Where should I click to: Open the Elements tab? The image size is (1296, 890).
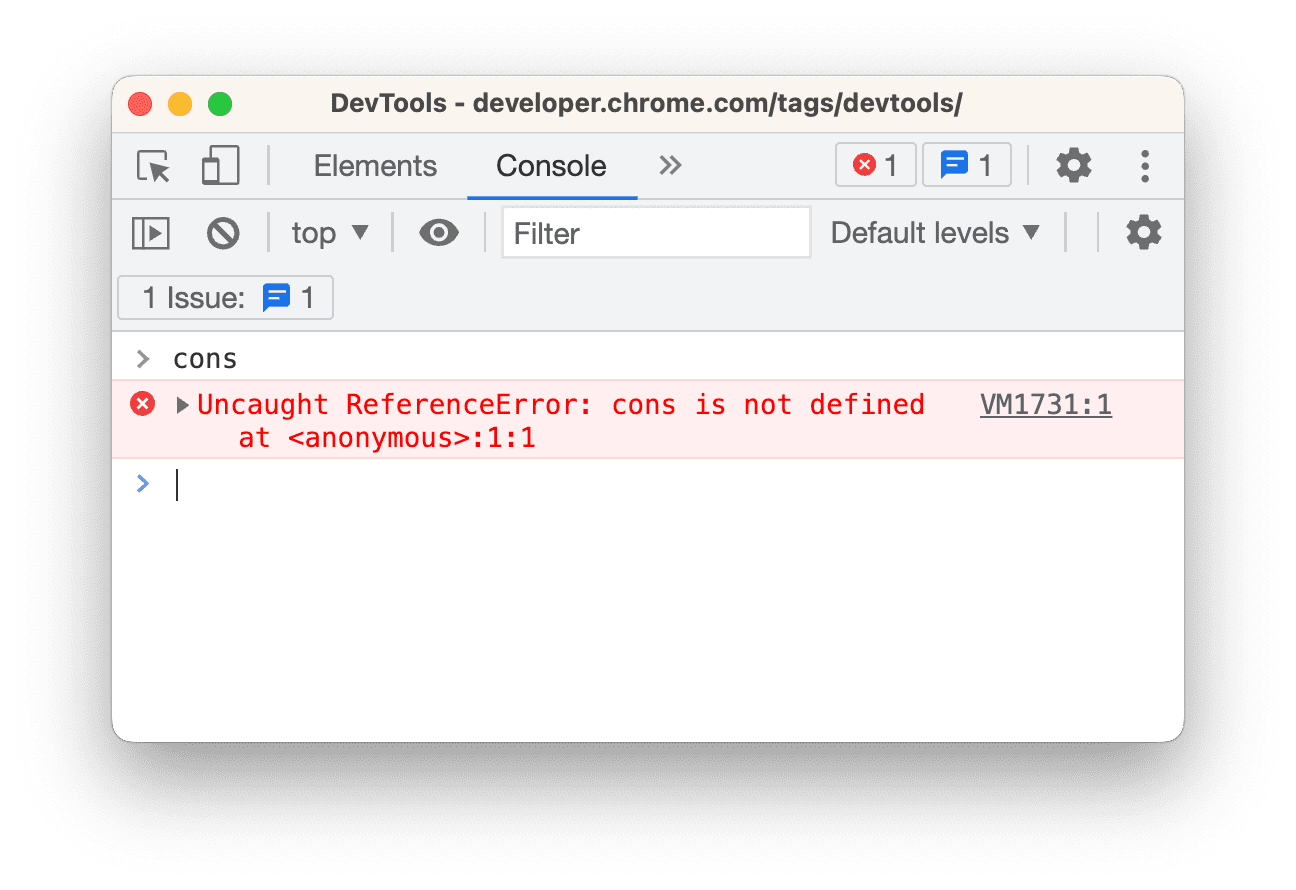pyautogui.click(x=375, y=166)
